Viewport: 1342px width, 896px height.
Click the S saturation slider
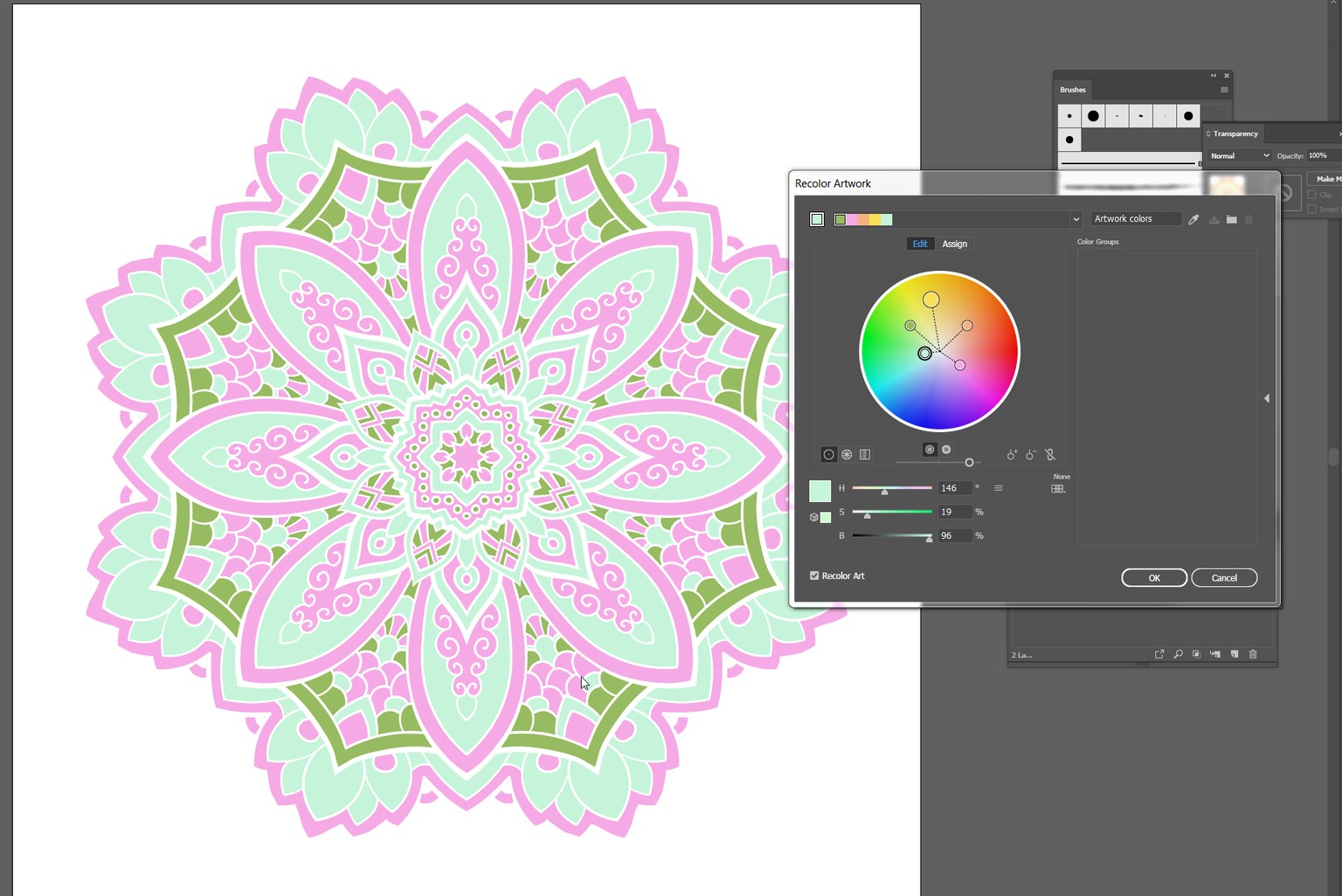click(892, 512)
